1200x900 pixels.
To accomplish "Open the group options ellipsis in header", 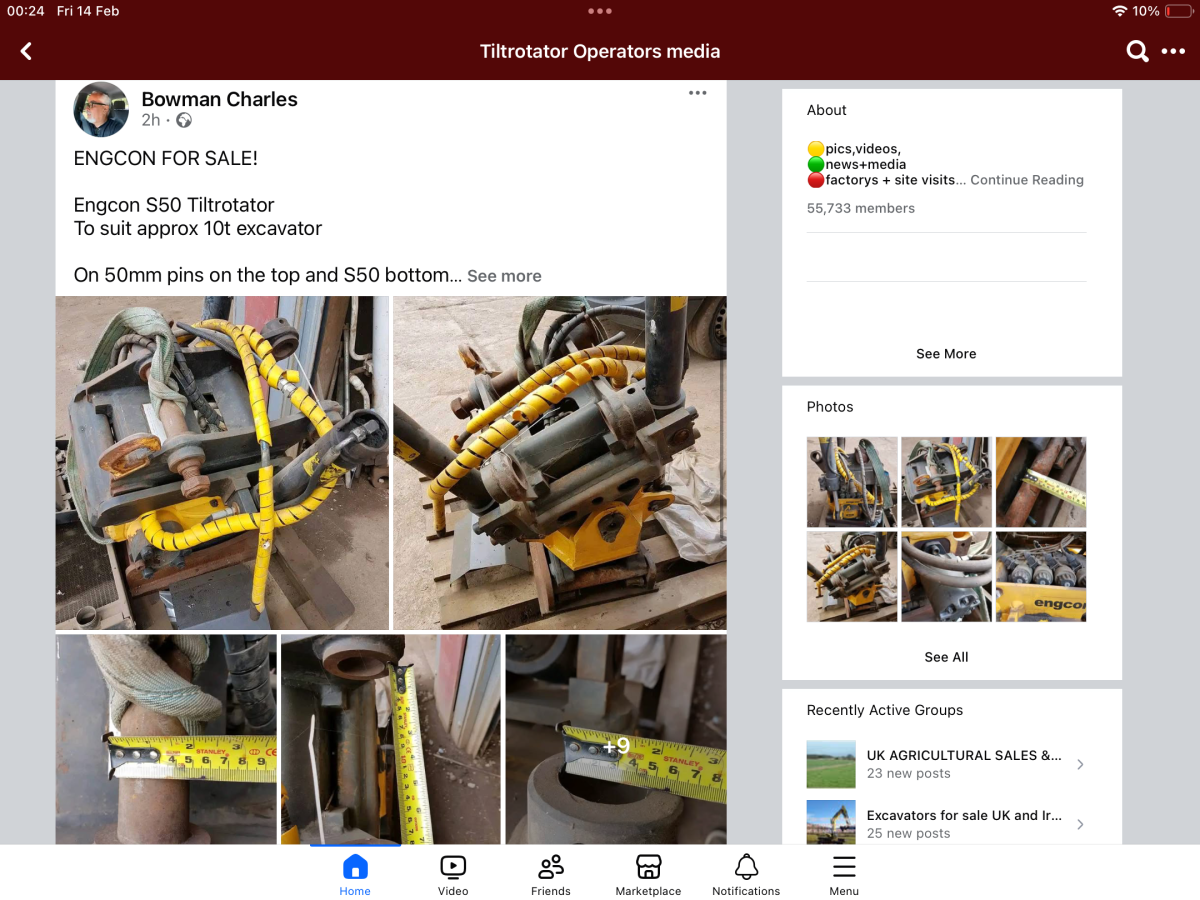I will click(1173, 51).
